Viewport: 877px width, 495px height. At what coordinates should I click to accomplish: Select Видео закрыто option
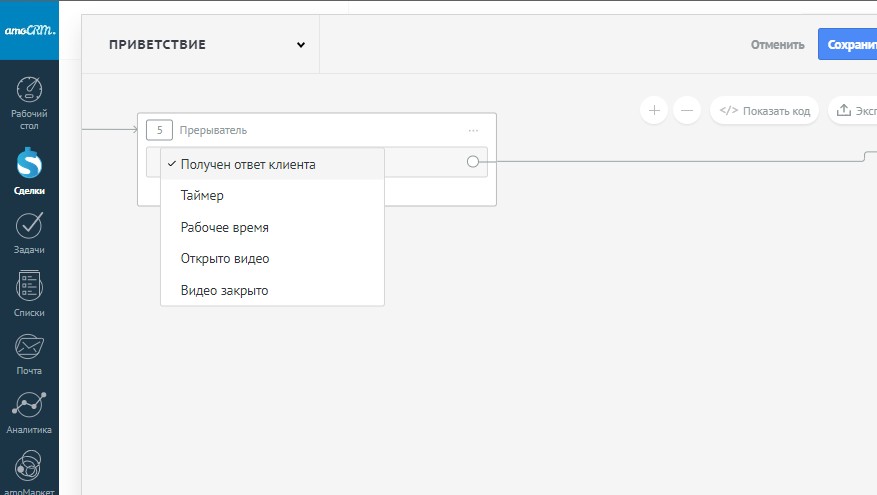(224, 290)
